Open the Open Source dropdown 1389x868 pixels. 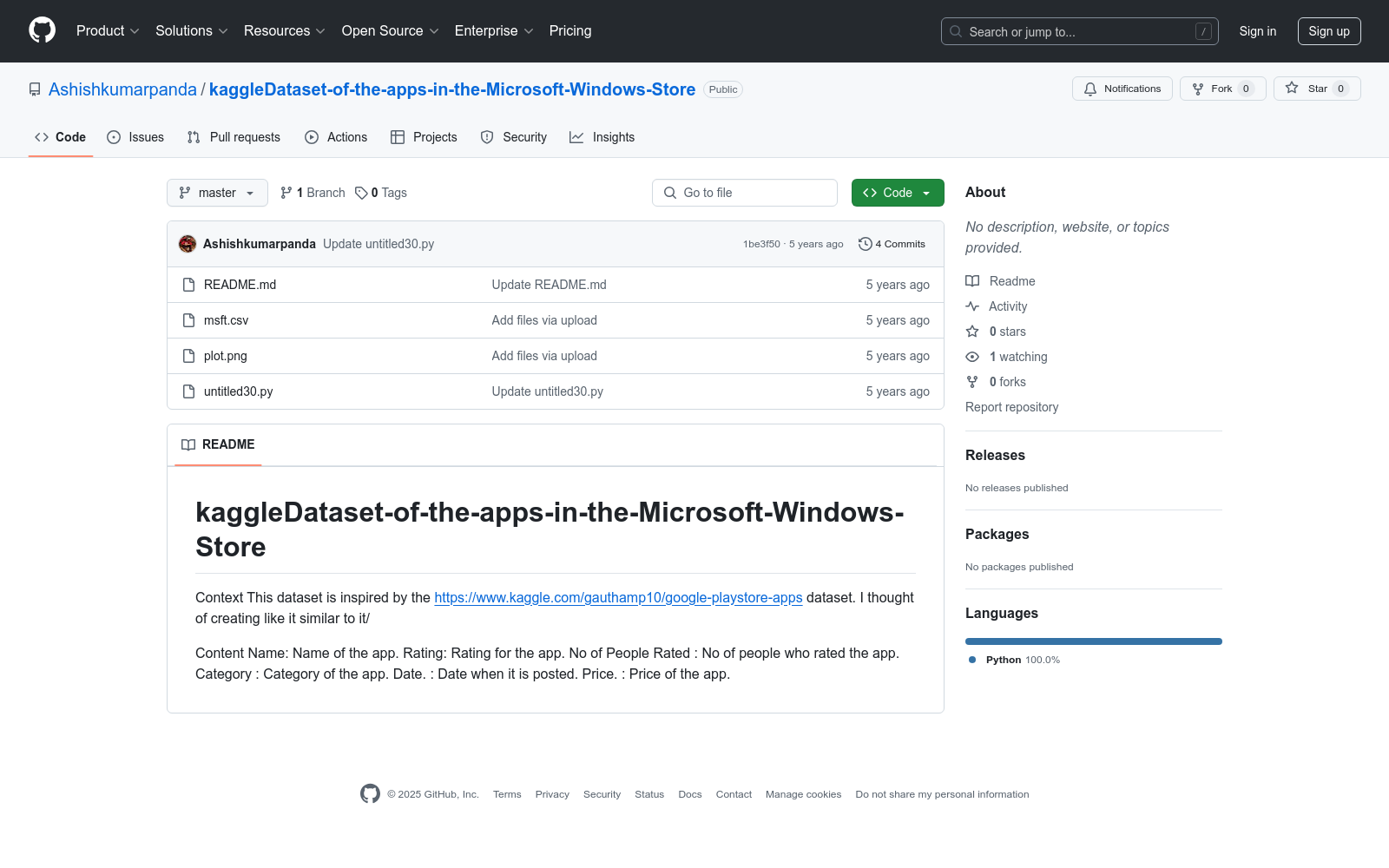coord(391,30)
